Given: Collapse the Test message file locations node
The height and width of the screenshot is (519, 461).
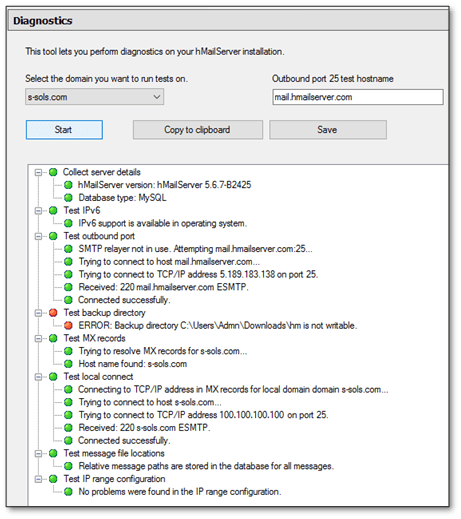Looking at the screenshot, I should click(x=39, y=453).
